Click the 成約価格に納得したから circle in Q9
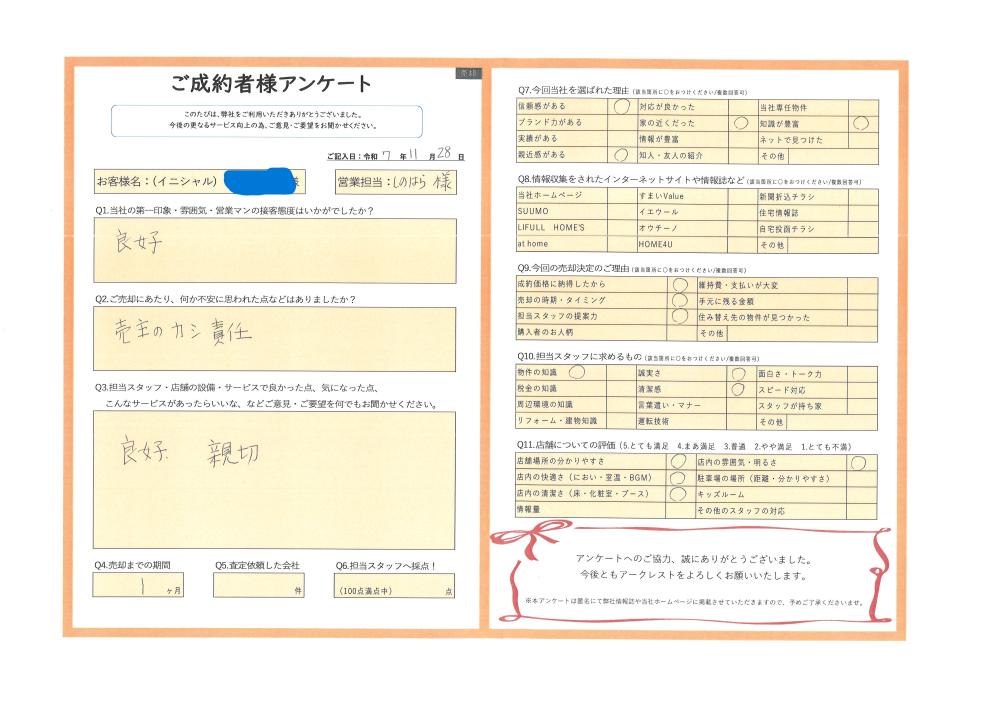Image resolution: width=1000 pixels, height=707 pixels. point(680,283)
